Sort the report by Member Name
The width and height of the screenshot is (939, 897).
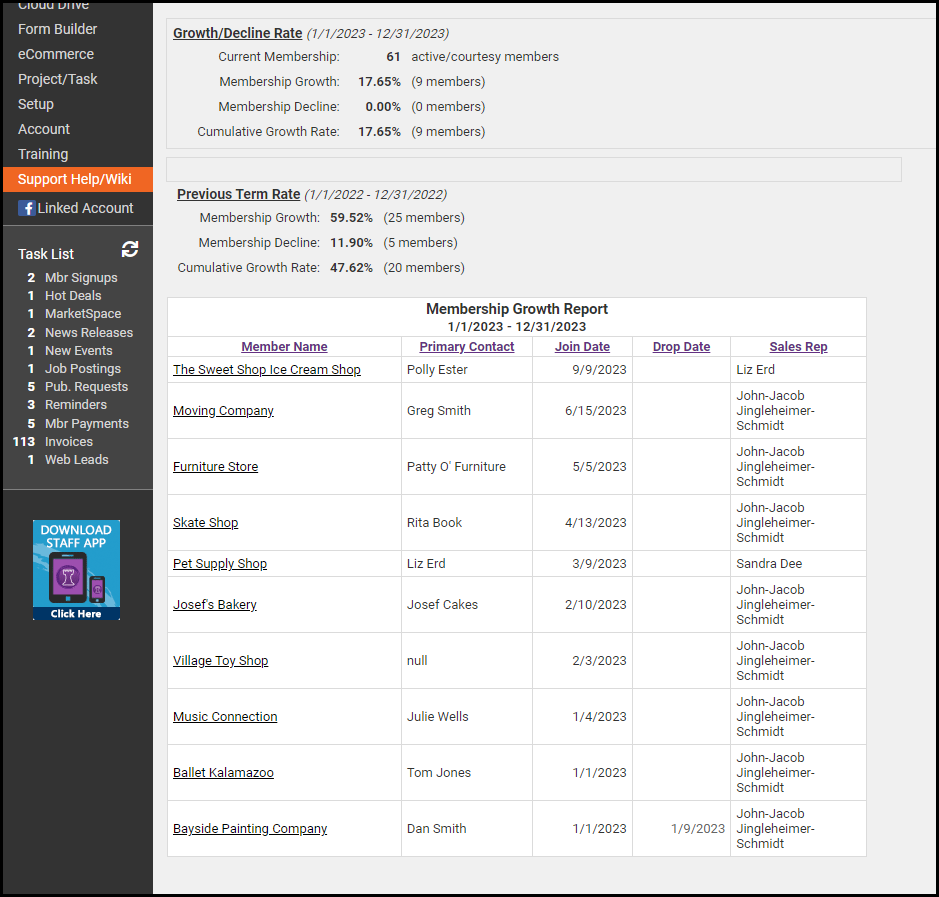coord(284,347)
